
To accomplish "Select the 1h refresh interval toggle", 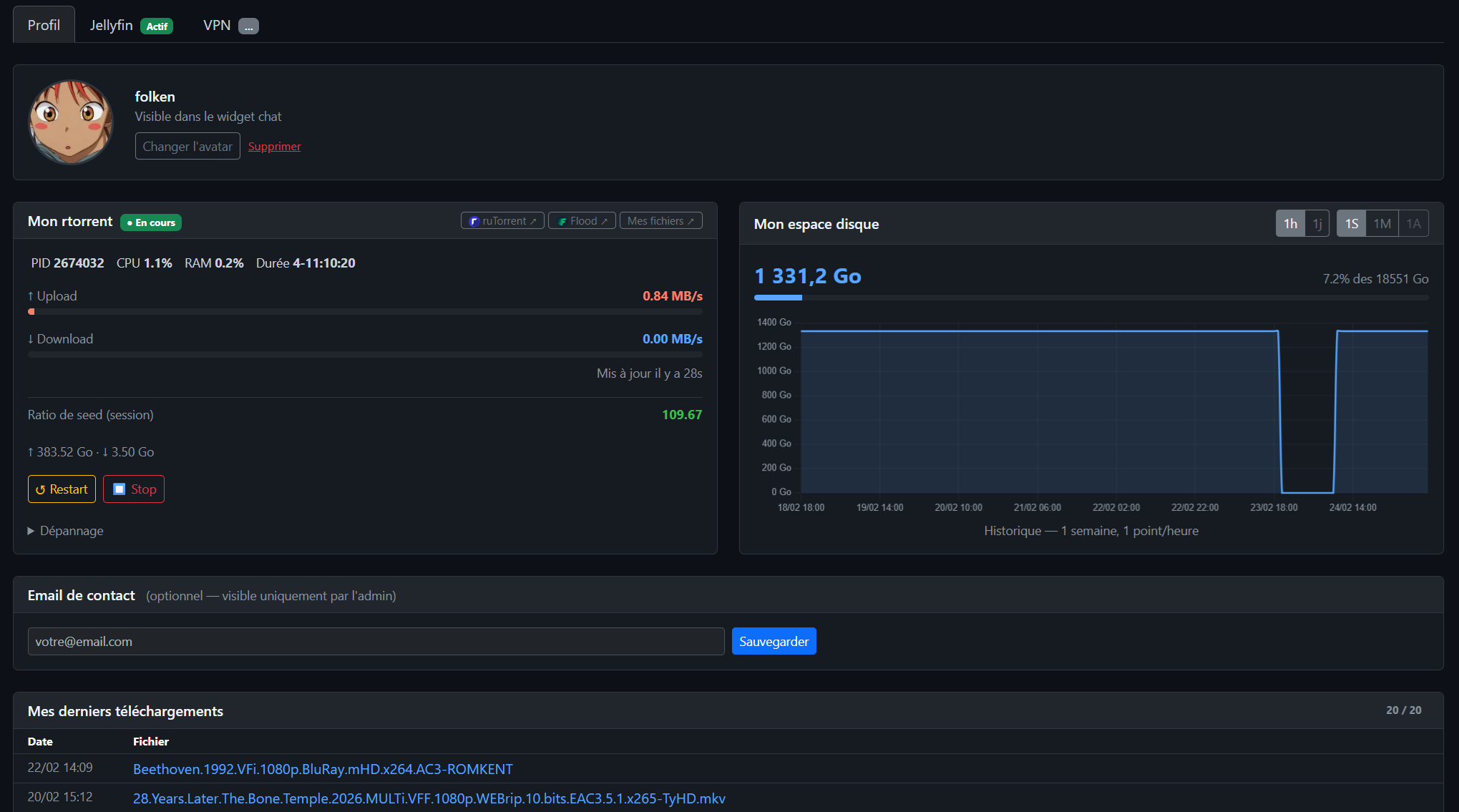I will [x=1290, y=224].
